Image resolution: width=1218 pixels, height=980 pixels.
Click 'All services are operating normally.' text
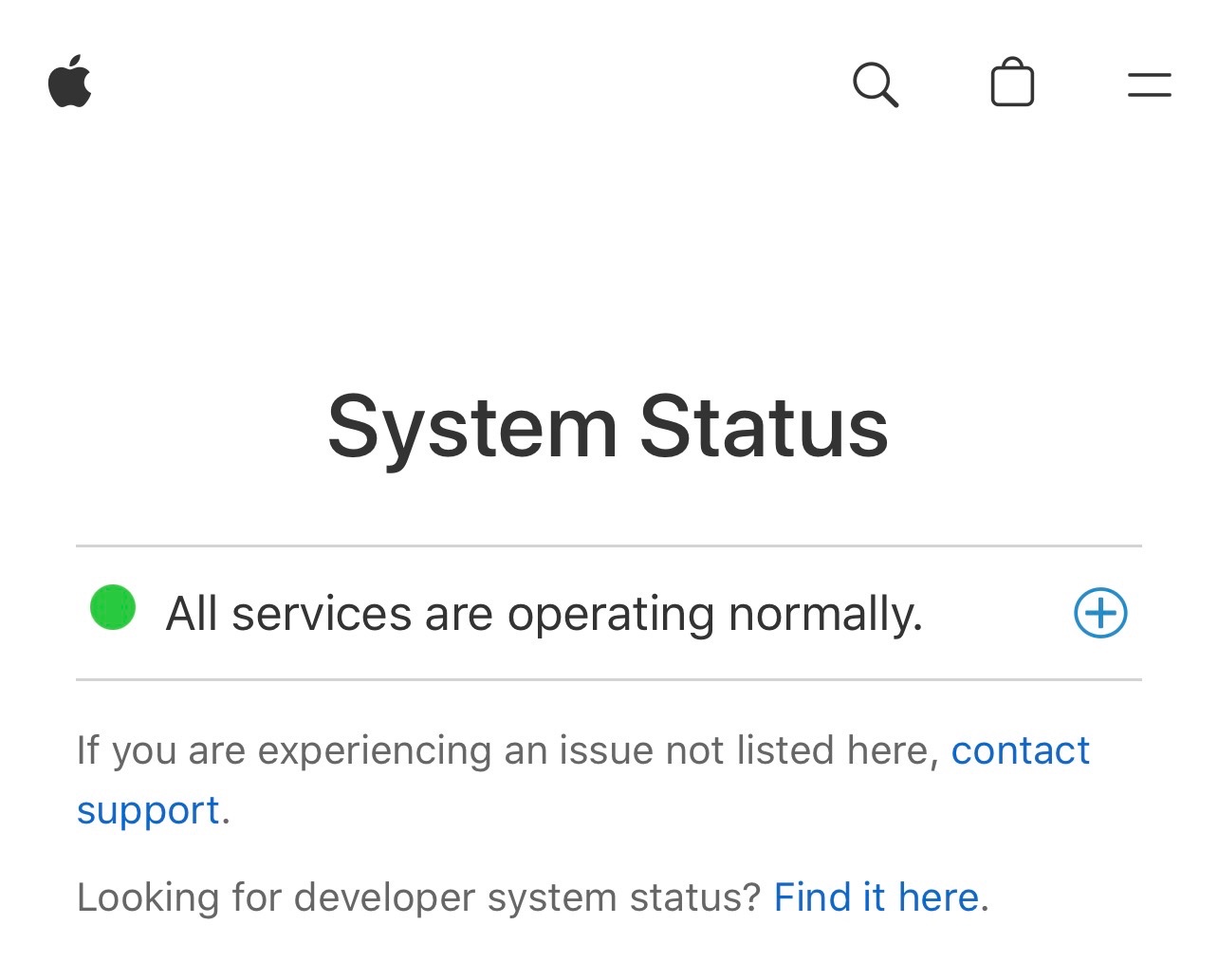pos(544,614)
